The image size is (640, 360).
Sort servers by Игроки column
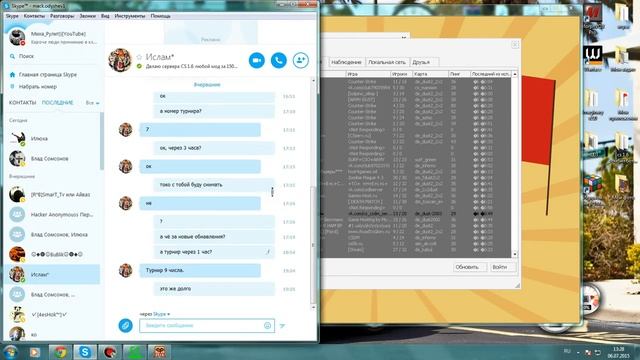[x=401, y=74]
